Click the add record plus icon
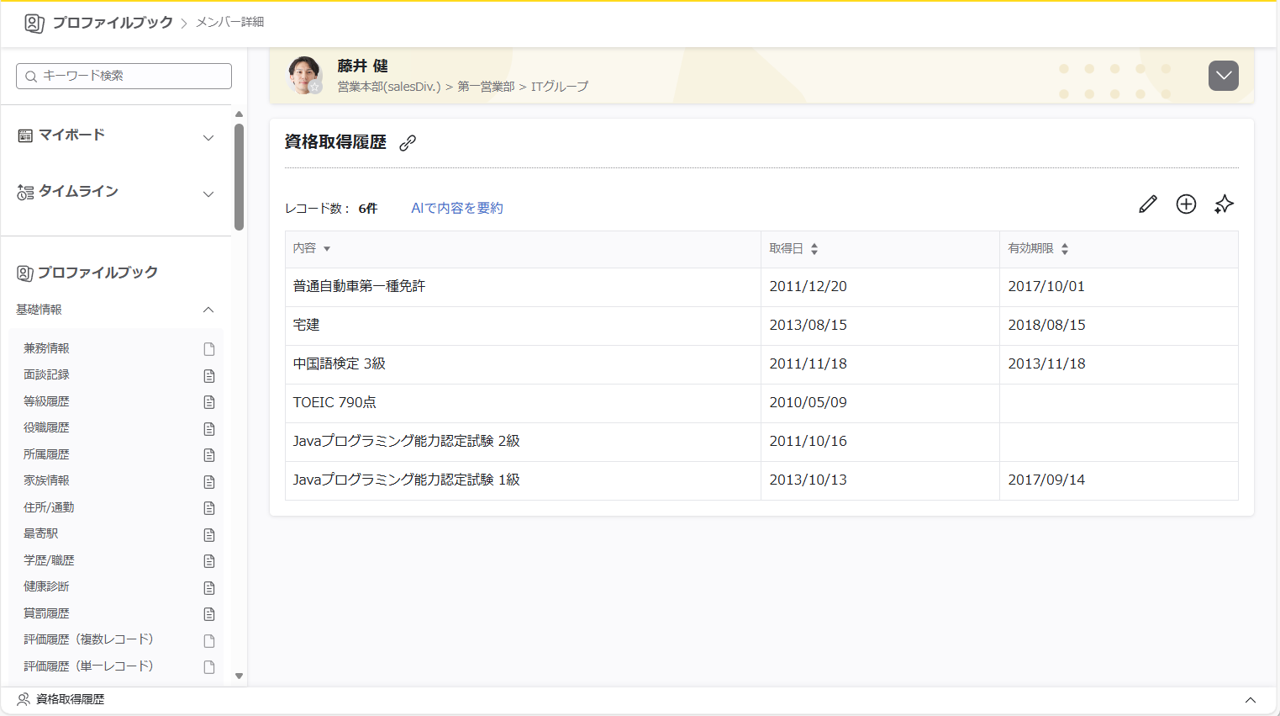This screenshot has width=1280, height=716. pos(1186,204)
